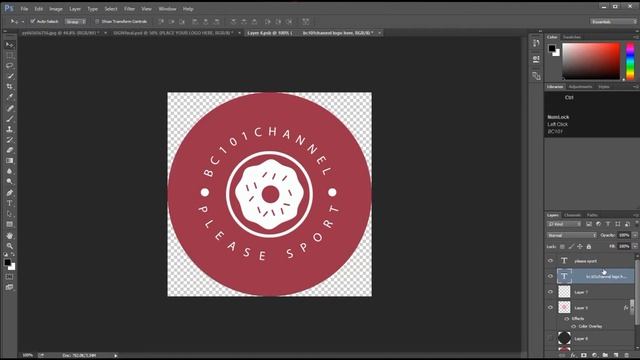This screenshot has height=360, width=640.
Task: Toggle the Show Transform Controls checkbox
Action: 97,21
